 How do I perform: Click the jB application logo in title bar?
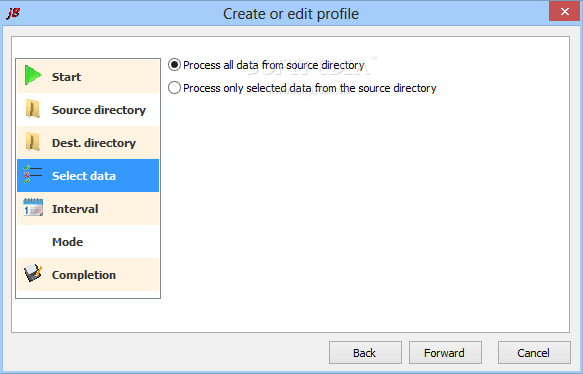[13, 13]
